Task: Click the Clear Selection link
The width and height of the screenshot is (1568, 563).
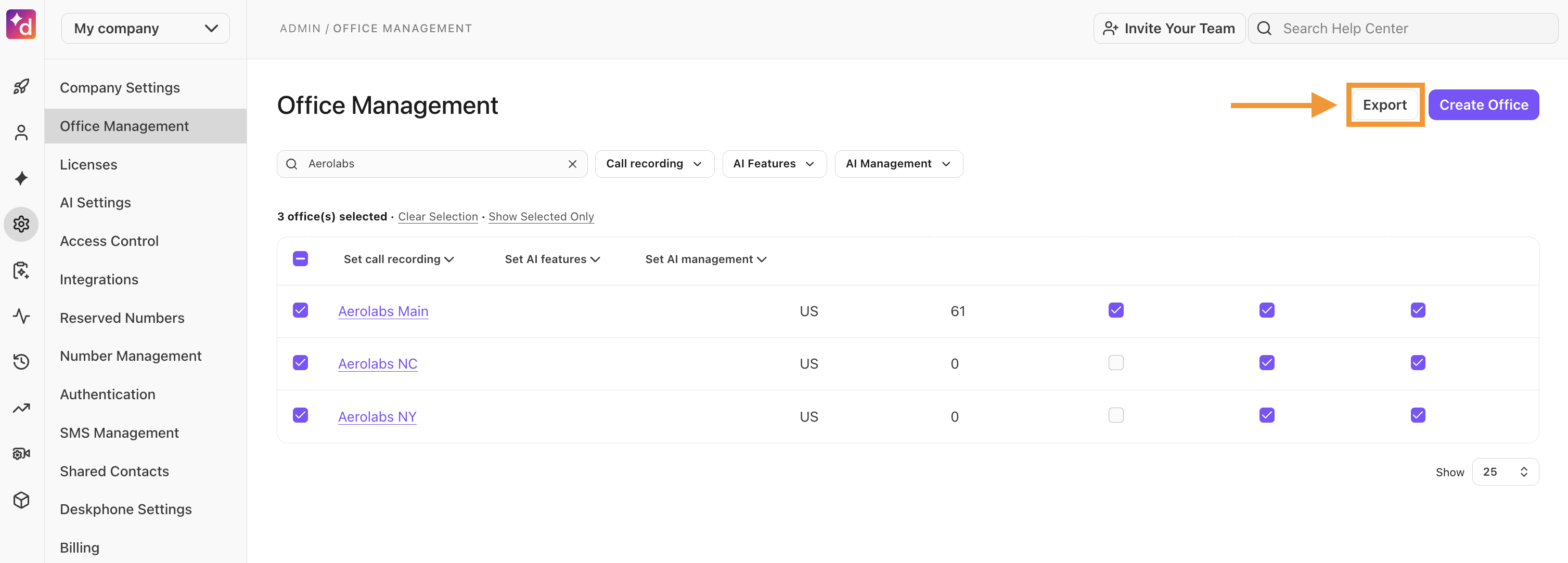Action: pyautogui.click(x=438, y=217)
